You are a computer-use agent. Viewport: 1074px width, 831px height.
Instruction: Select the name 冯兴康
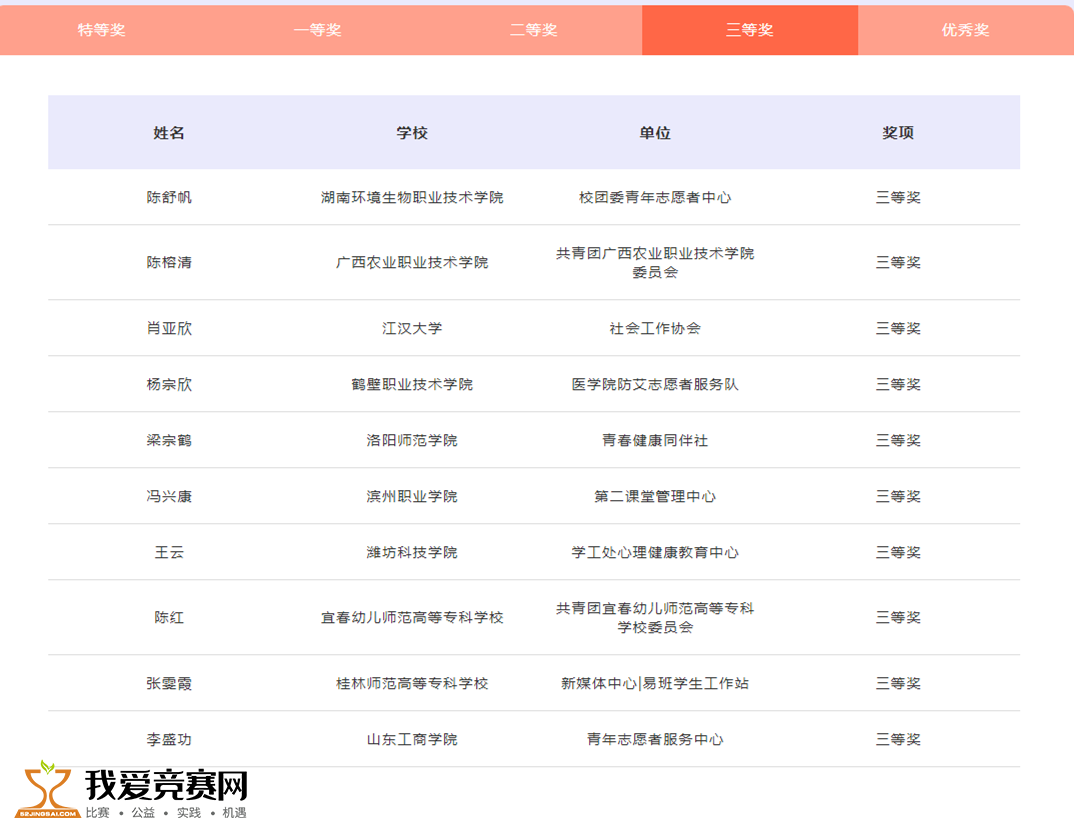pyautogui.click(x=169, y=497)
